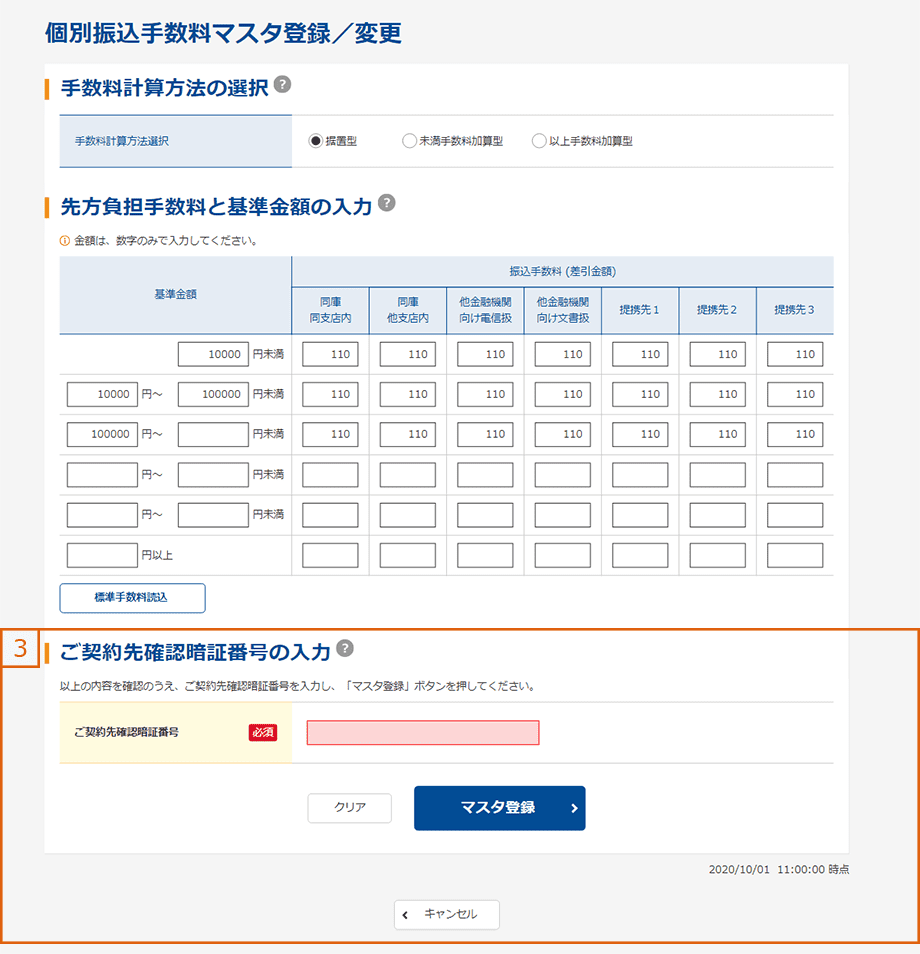Click fourth row empty 提携先2 fee field

coord(717,475)
